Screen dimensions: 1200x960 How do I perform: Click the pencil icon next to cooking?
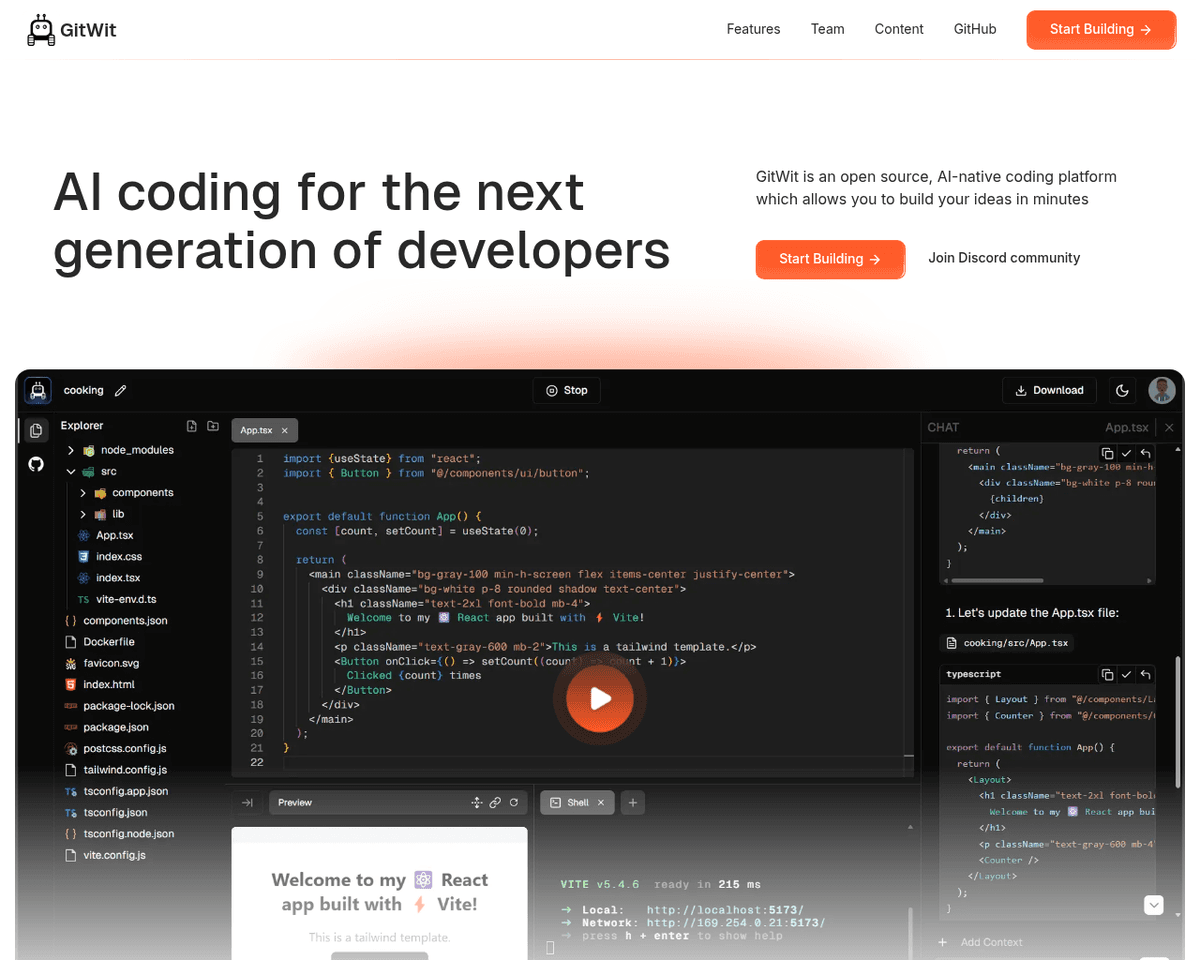(x=121, y=391)
